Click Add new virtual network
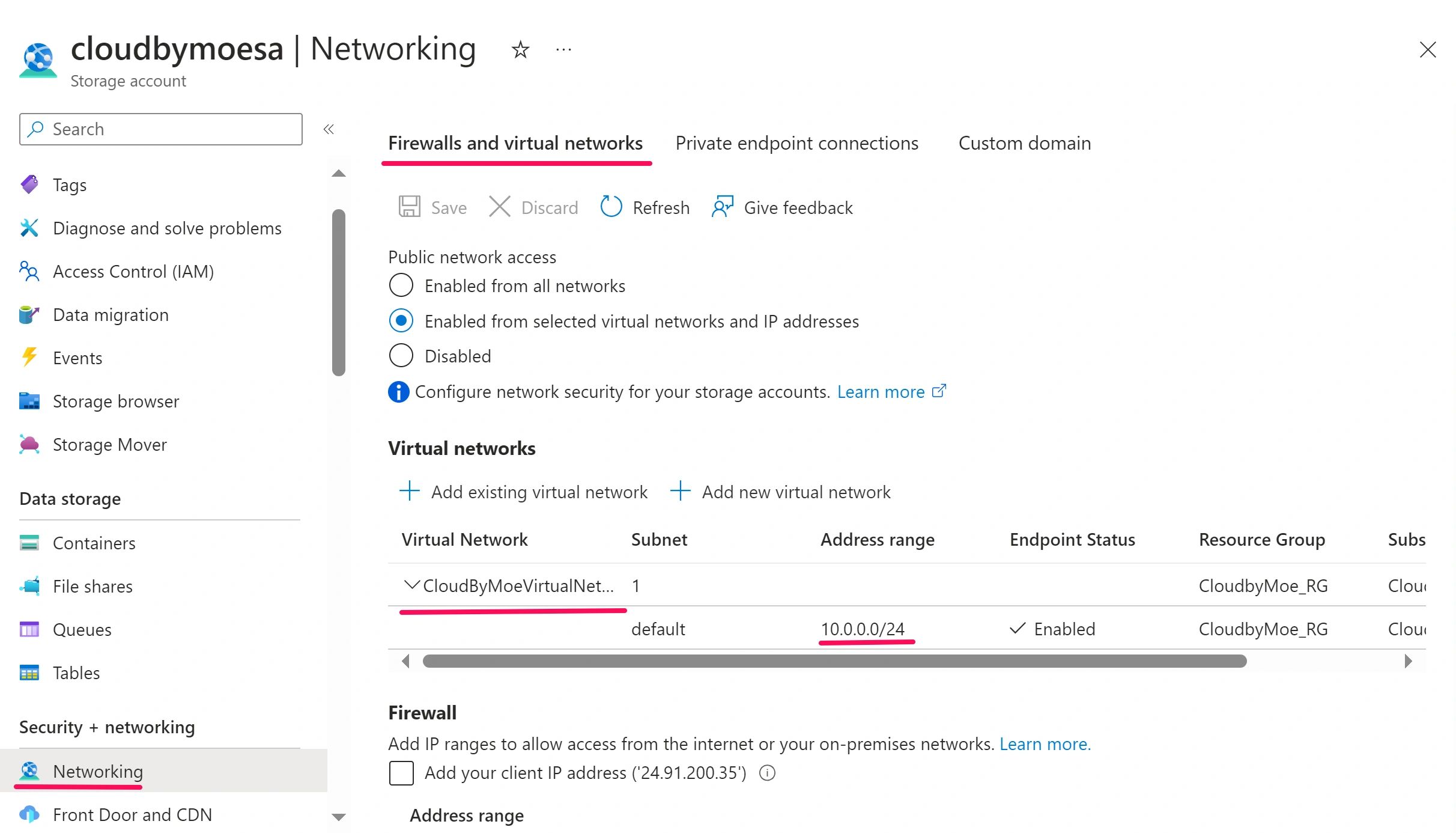Viewport: 1456px width, 833px height. [795, 492]
